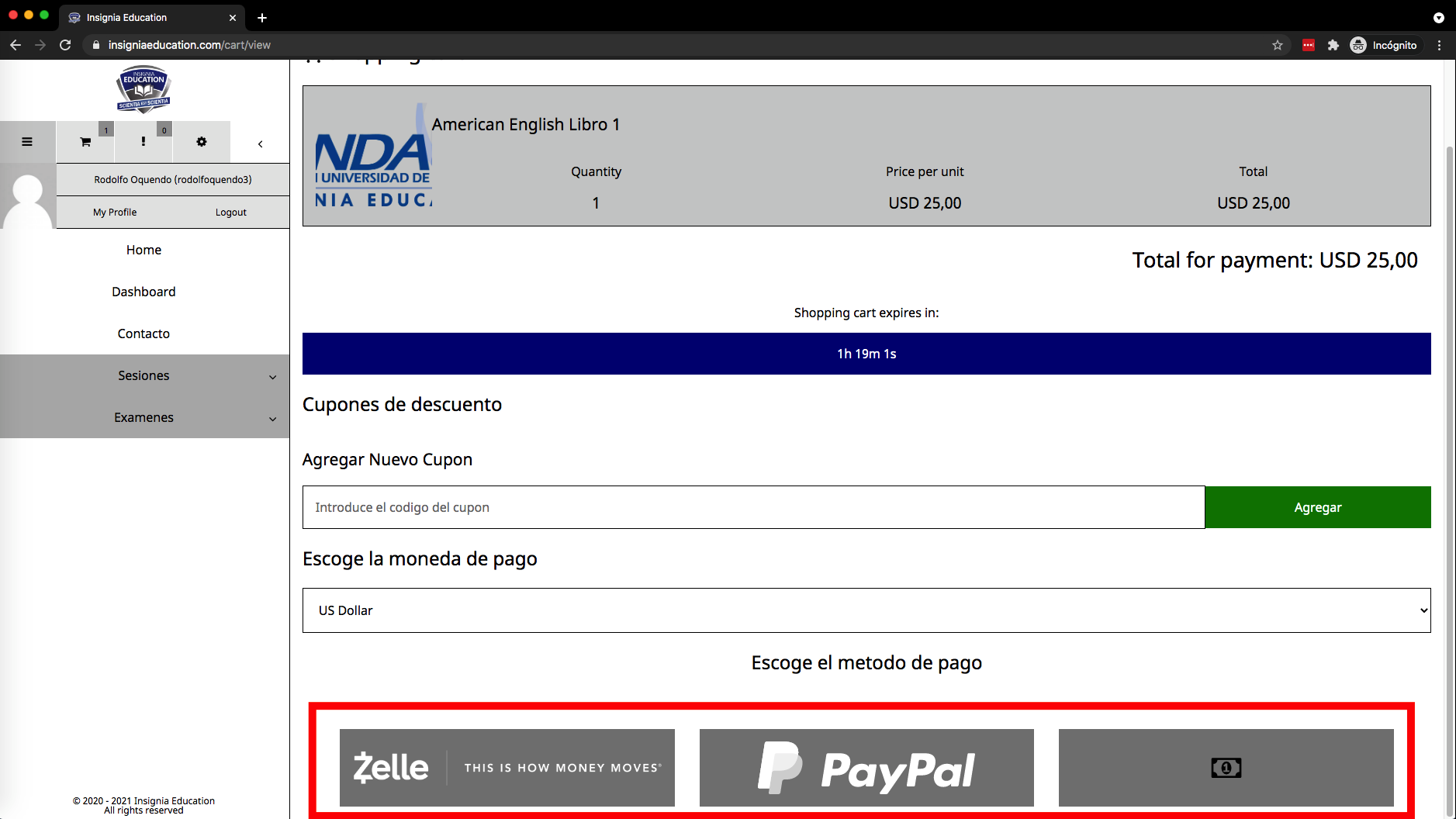Open browser extensions puzzle icon
Screen dimensions: 1456x819
[1333, 45]
